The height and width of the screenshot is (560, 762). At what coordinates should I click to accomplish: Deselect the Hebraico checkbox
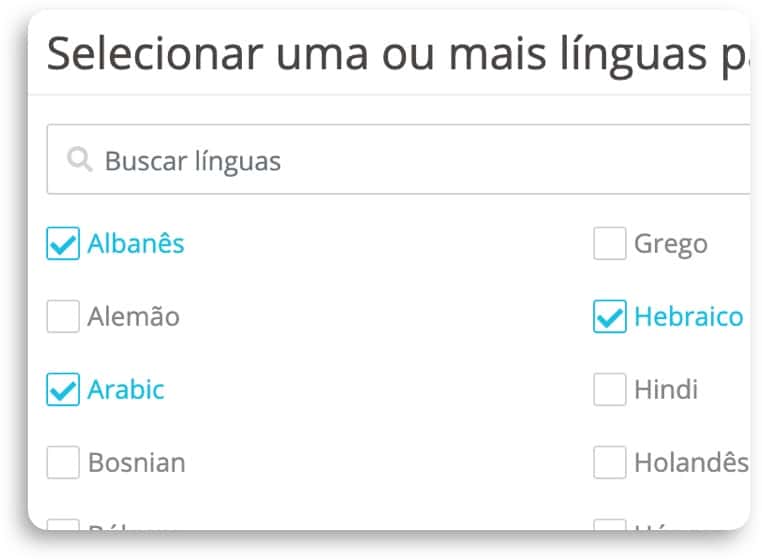pyautogui.click(x=610, y=316)
